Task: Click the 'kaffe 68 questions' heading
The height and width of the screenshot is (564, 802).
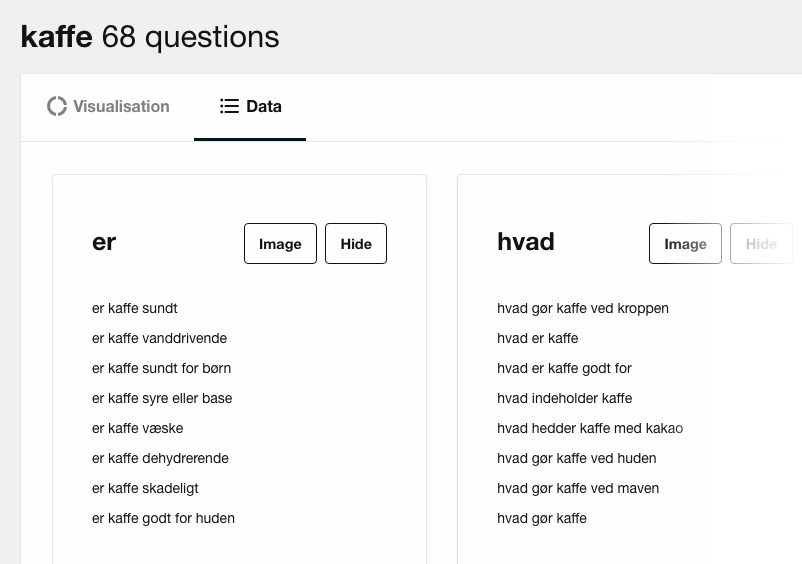Action: 150,37
